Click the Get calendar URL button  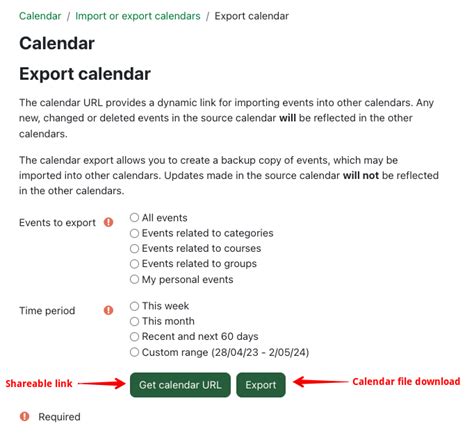pos(180,385)
